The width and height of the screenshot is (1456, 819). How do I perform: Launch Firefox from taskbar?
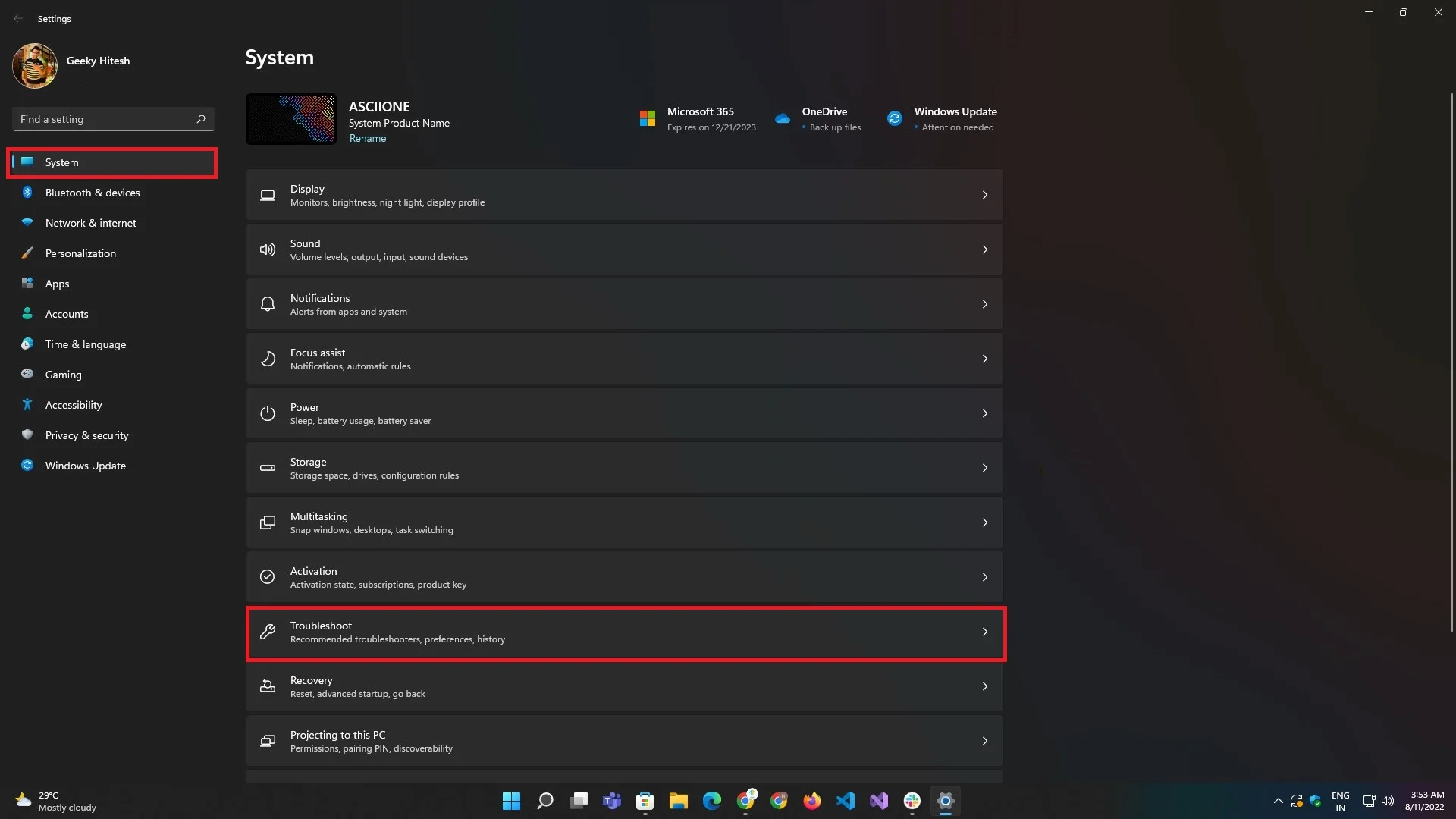[x=812, y=801]
